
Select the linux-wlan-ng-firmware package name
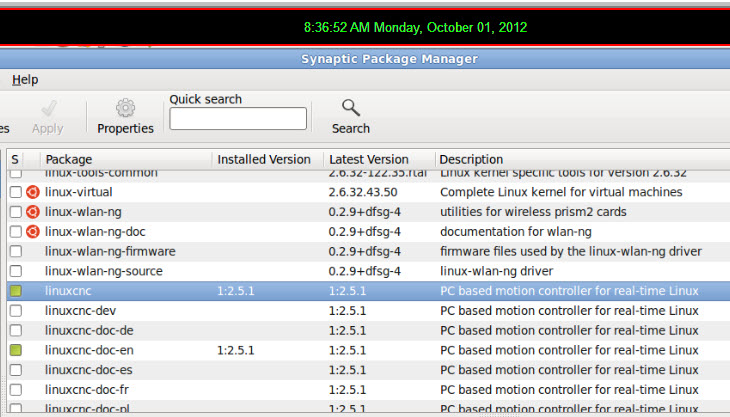(x=110, y=251)
